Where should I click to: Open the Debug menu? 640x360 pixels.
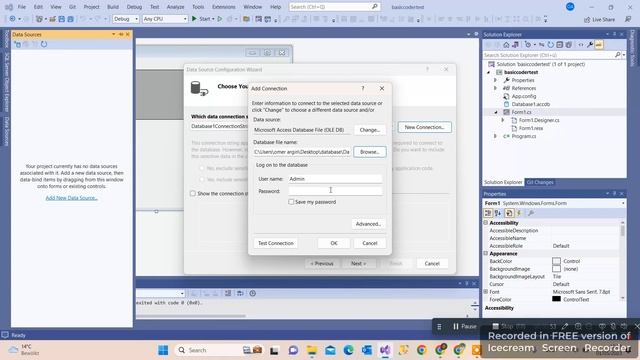(134, 7)
